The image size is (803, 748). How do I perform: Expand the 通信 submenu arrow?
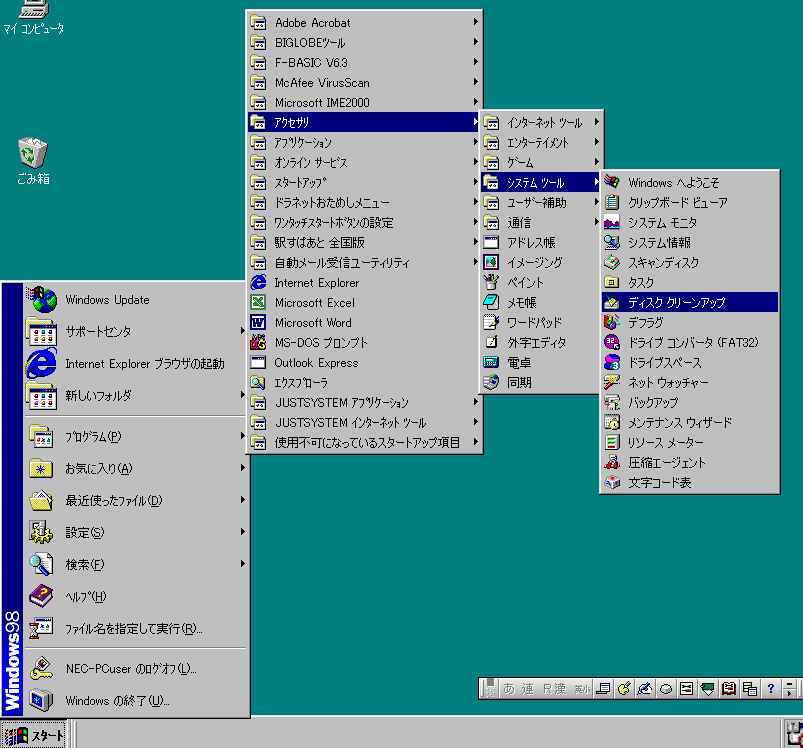597,222
